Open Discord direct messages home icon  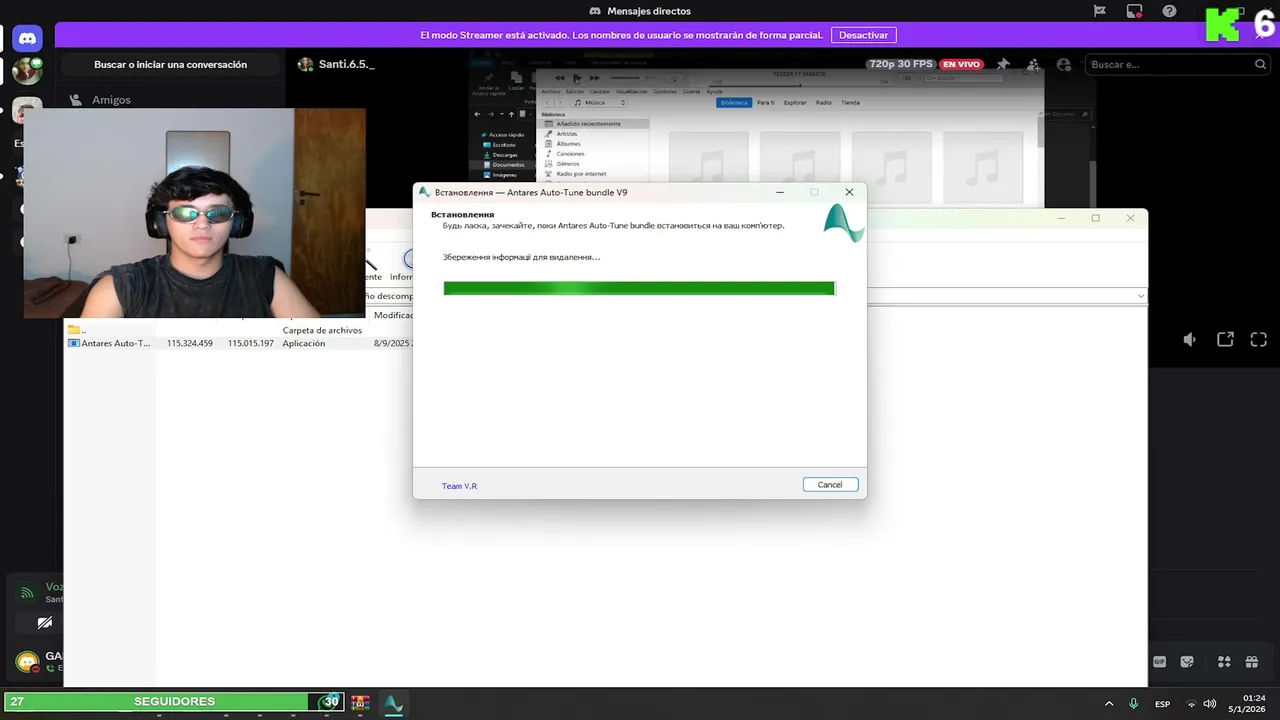tap(27, 39)
